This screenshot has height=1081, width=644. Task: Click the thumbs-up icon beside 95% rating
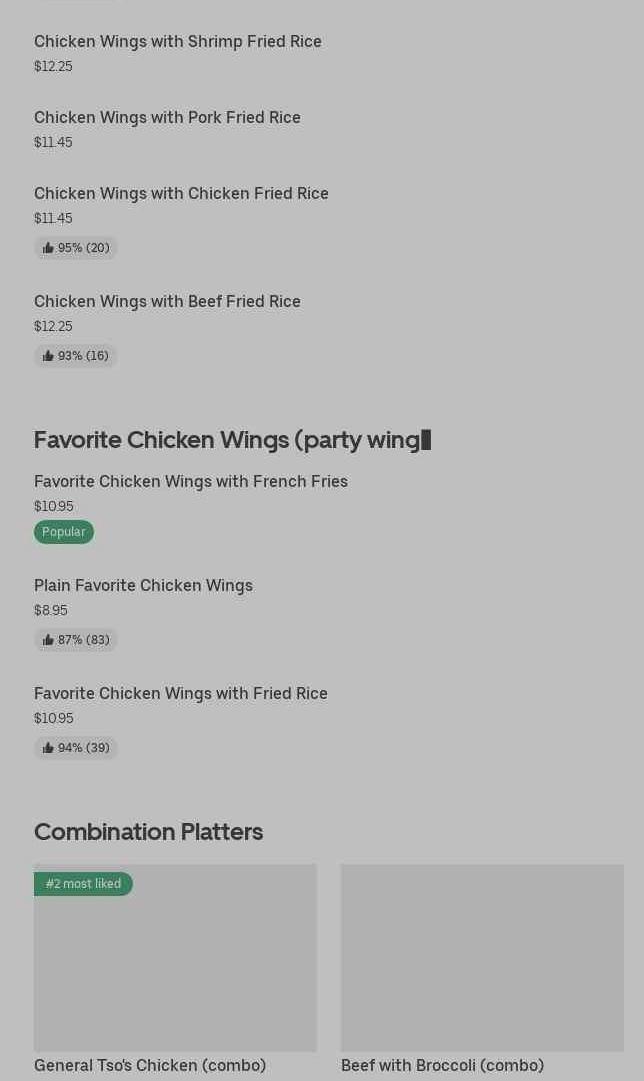pos(48,248)
